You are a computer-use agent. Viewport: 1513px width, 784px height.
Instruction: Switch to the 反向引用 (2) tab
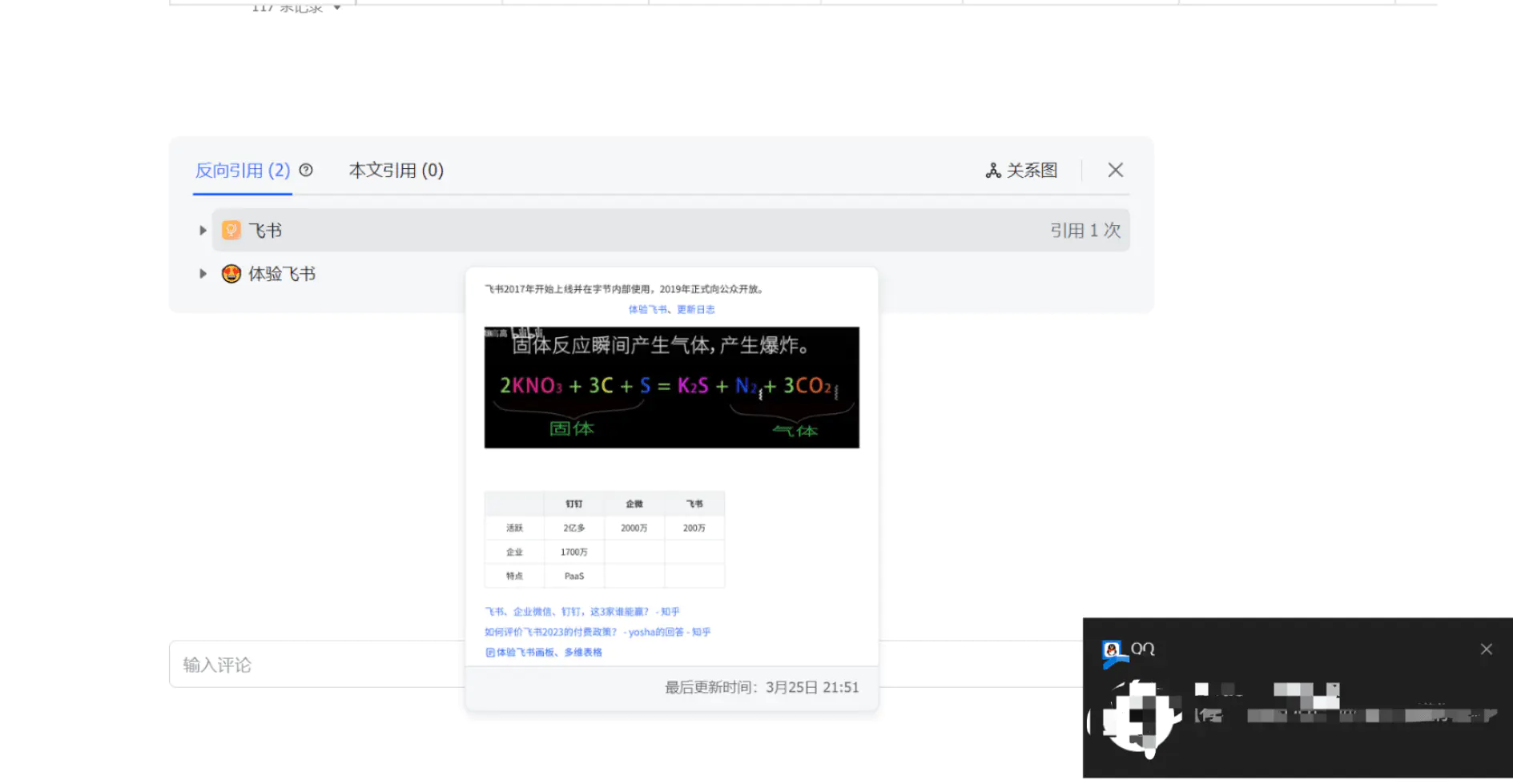[x=243, y=170]
